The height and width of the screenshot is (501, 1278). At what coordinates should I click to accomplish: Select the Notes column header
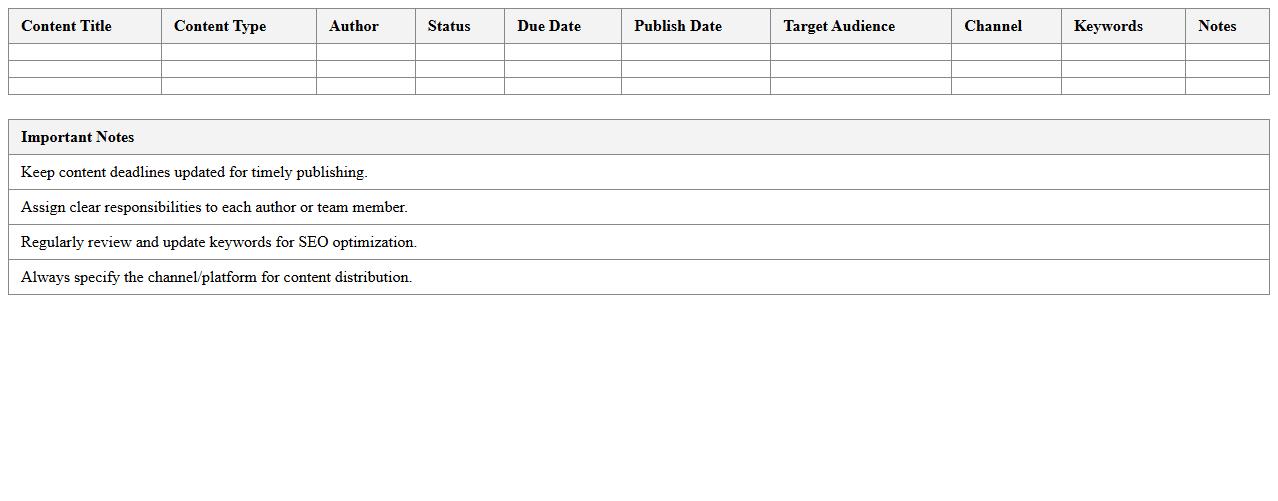(x=1217, y=26)
